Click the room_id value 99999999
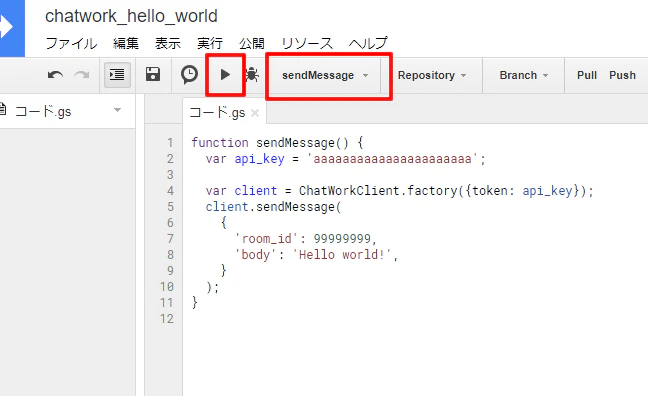 (342, 239)
